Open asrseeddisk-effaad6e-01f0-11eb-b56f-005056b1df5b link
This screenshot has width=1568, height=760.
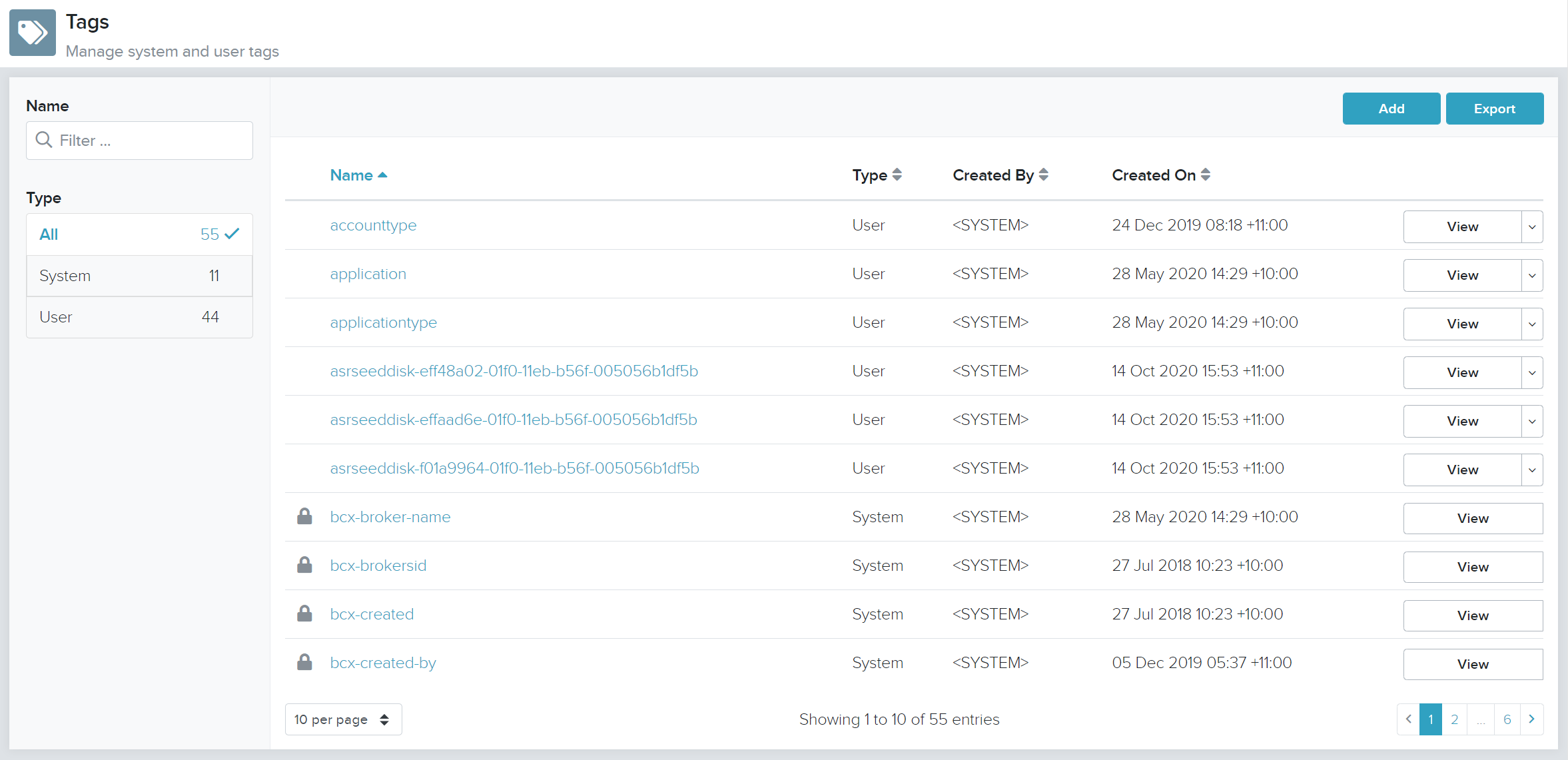click(514, 420)
